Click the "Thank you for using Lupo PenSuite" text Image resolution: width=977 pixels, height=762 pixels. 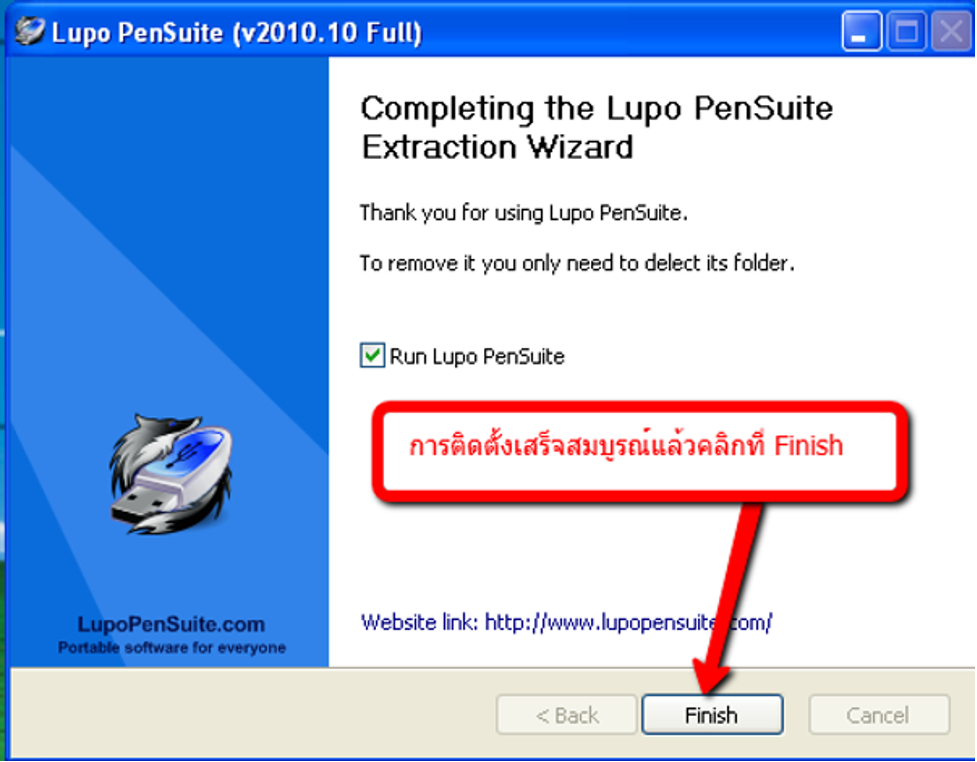(523, 213)
